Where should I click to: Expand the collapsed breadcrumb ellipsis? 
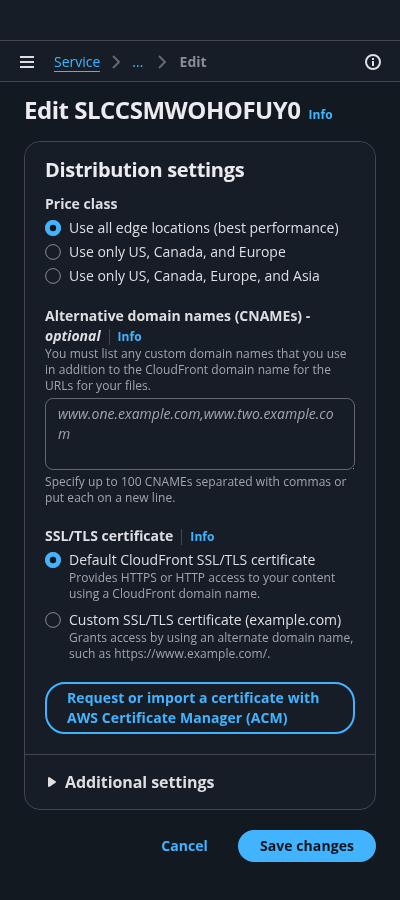(138, 62)
